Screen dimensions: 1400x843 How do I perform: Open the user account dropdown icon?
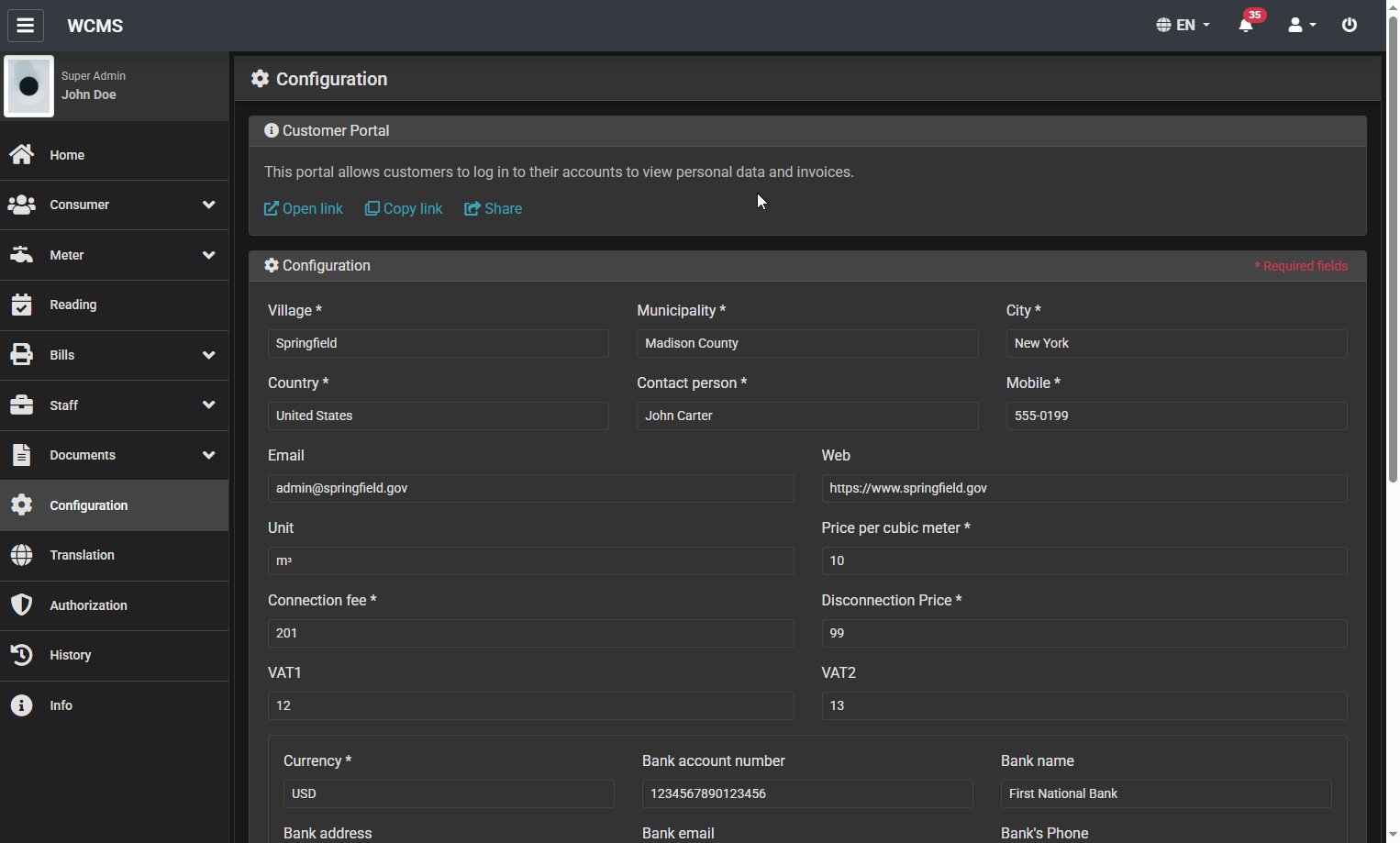click(1301, 25)
